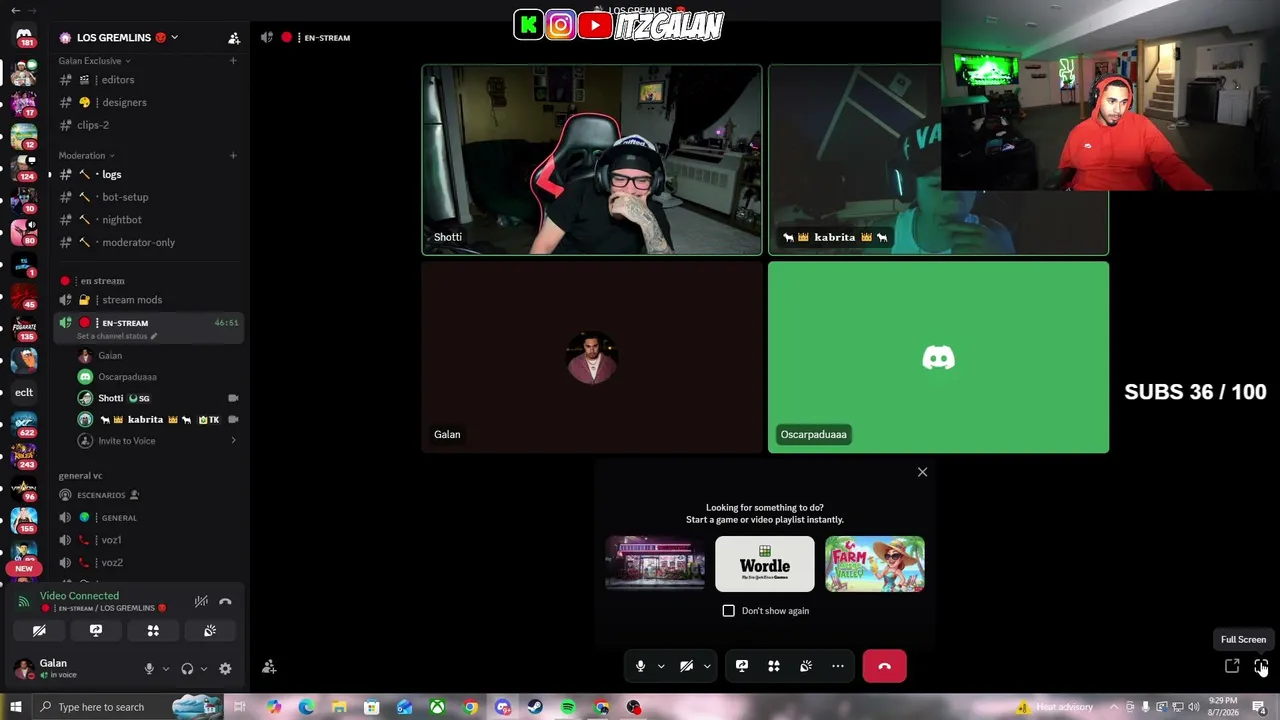Image resolution: width=1280 pixels, height=720 pixels.
Task: Join the GENERAL voice channel
Action: pyautogui.click(x=148, y=518)
